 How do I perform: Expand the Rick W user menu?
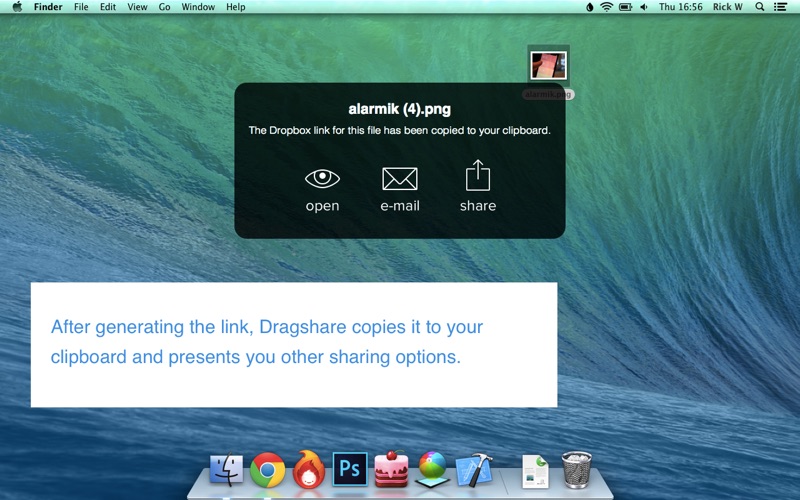tap(727, 7)
